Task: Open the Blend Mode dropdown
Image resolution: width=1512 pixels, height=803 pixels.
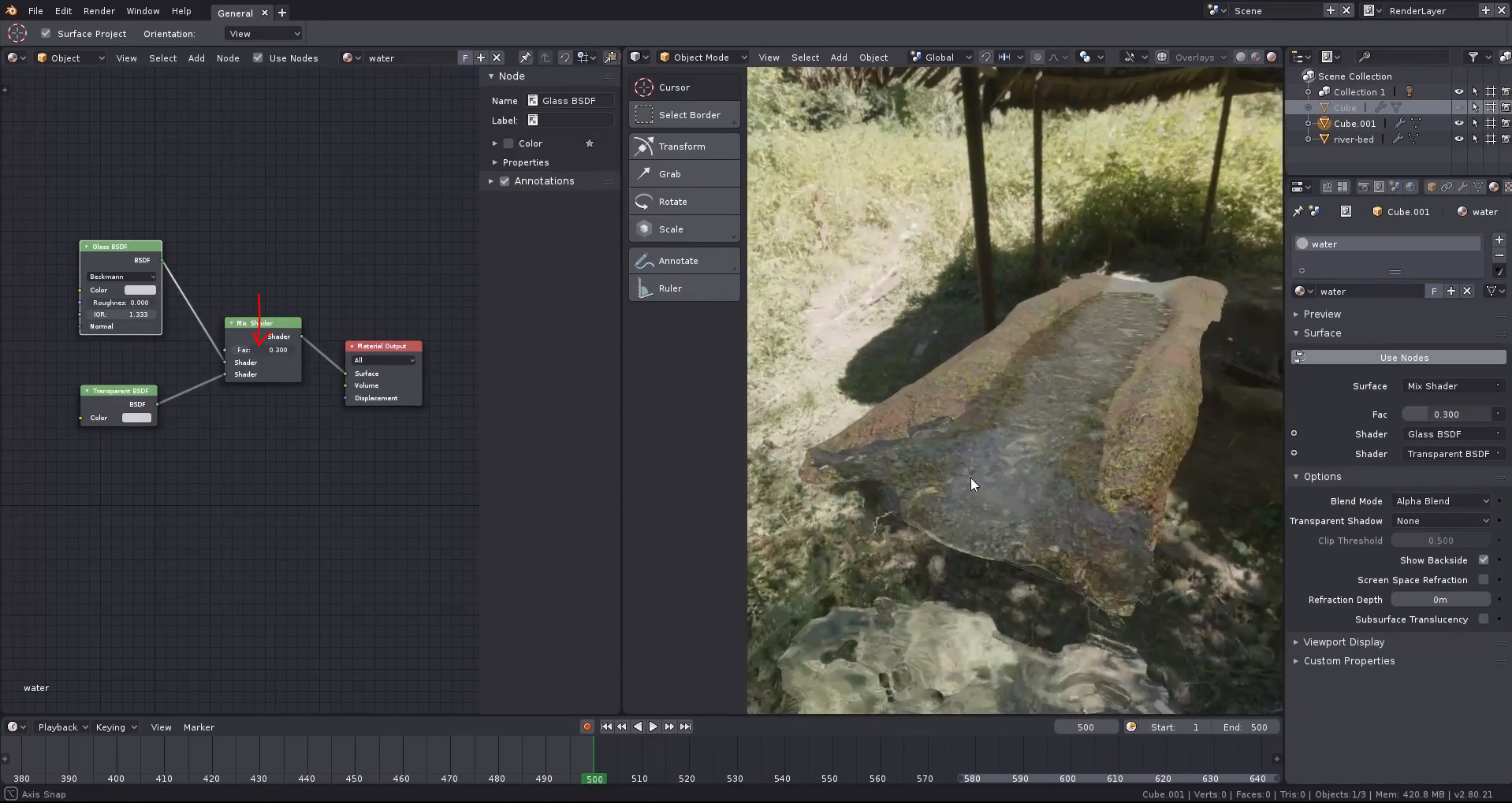Action: pos(1441,501)
